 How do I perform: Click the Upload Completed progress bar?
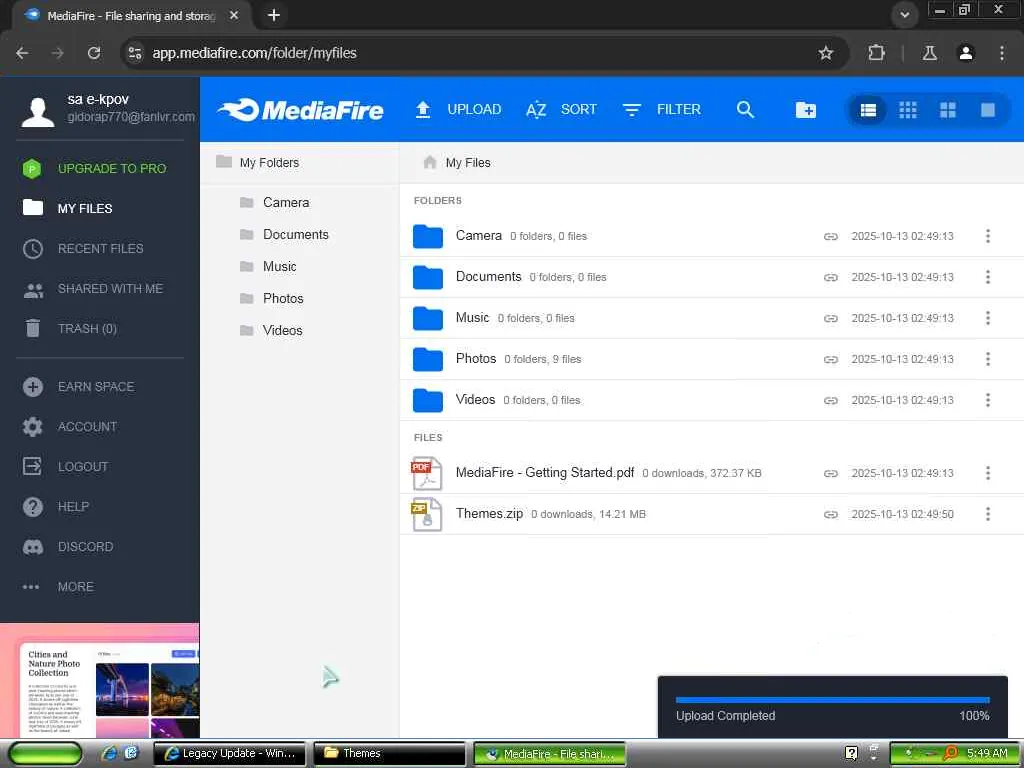[833, 700]
